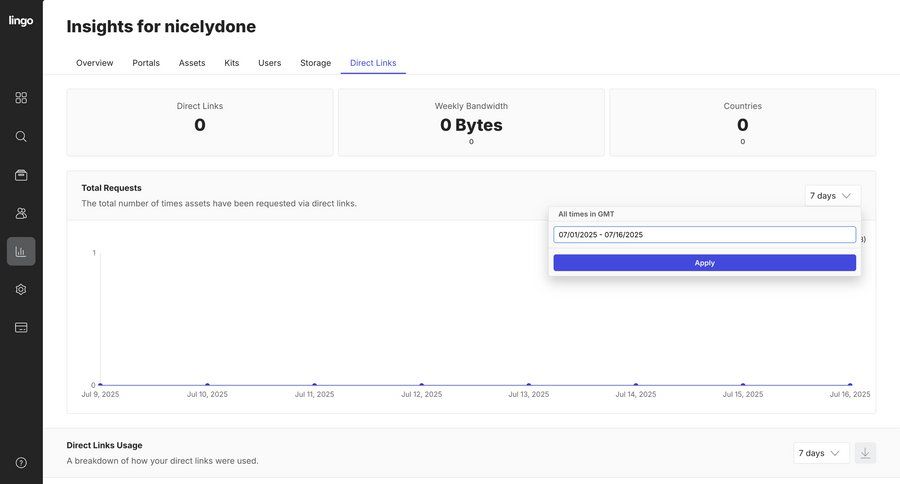Open the help question mark icon
This screenshot has width=900, height=484.
pyautogui.click(x=21, y=463)
